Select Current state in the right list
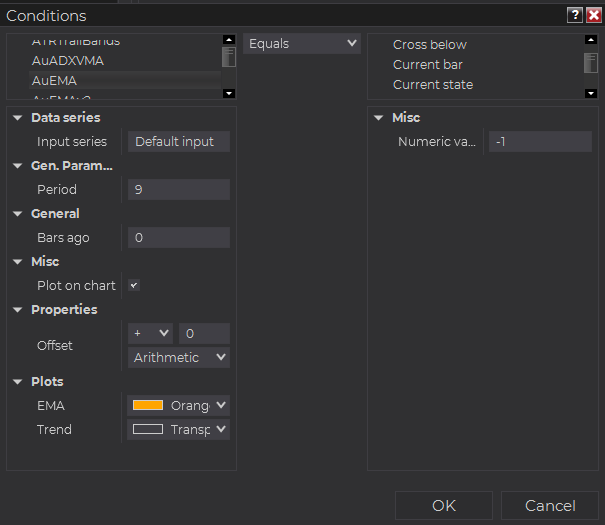This screenshot has height=525, width=605. point(433,85)
